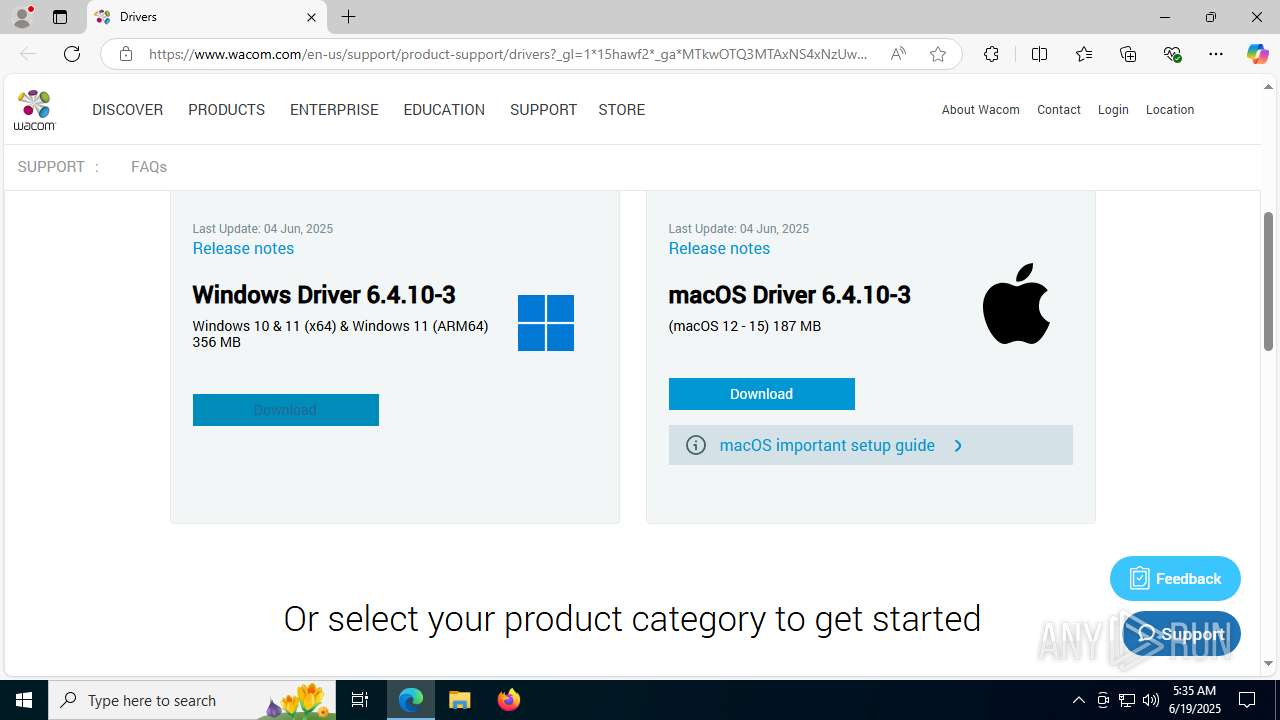The image size is (1280, 720).
Task: Click the address bar URL field
Action: (508, 54)
